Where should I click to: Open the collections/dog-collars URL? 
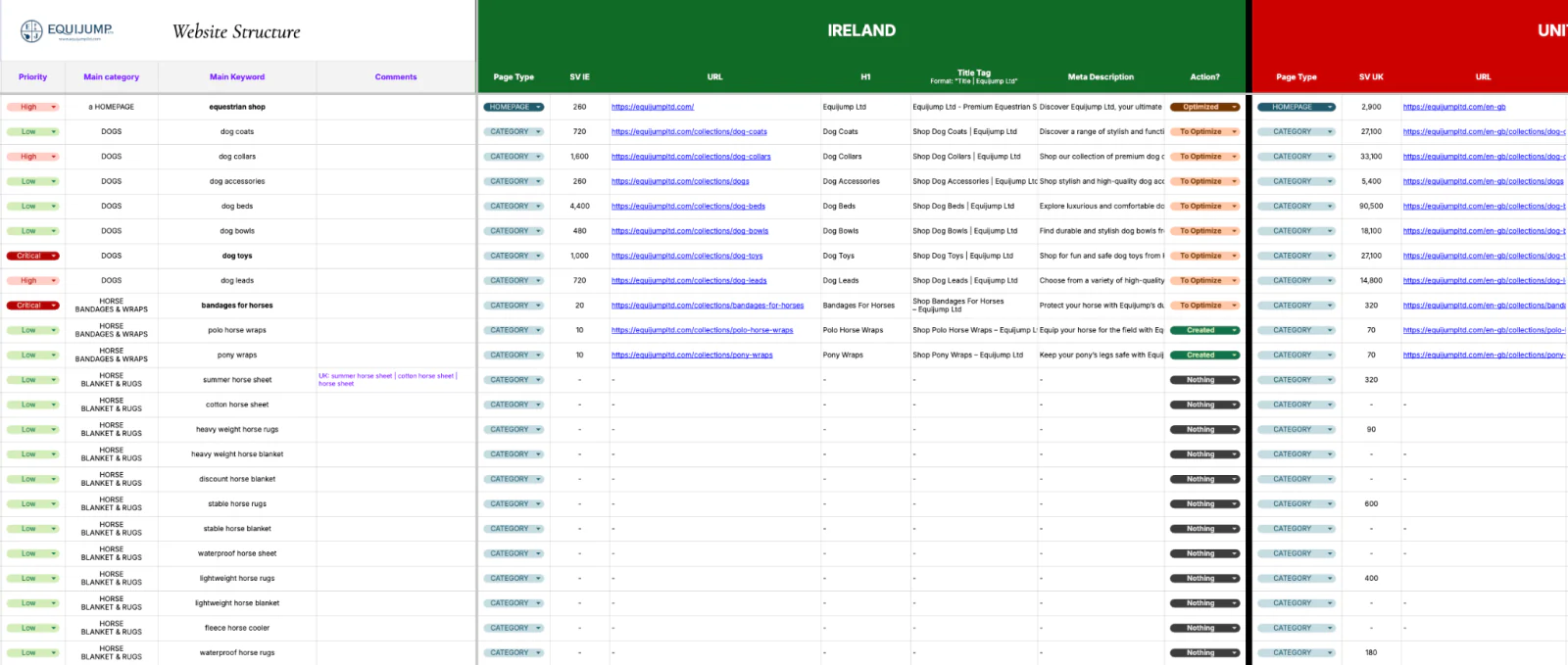[691, 157]
